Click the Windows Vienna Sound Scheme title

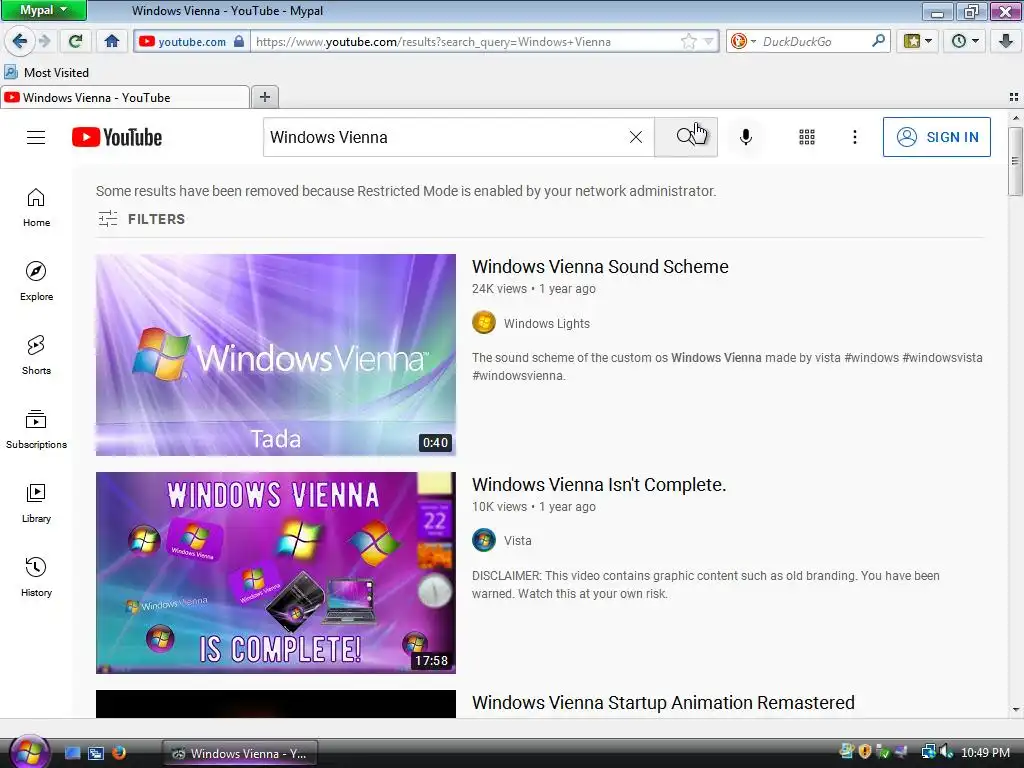(x=600, y=266)
